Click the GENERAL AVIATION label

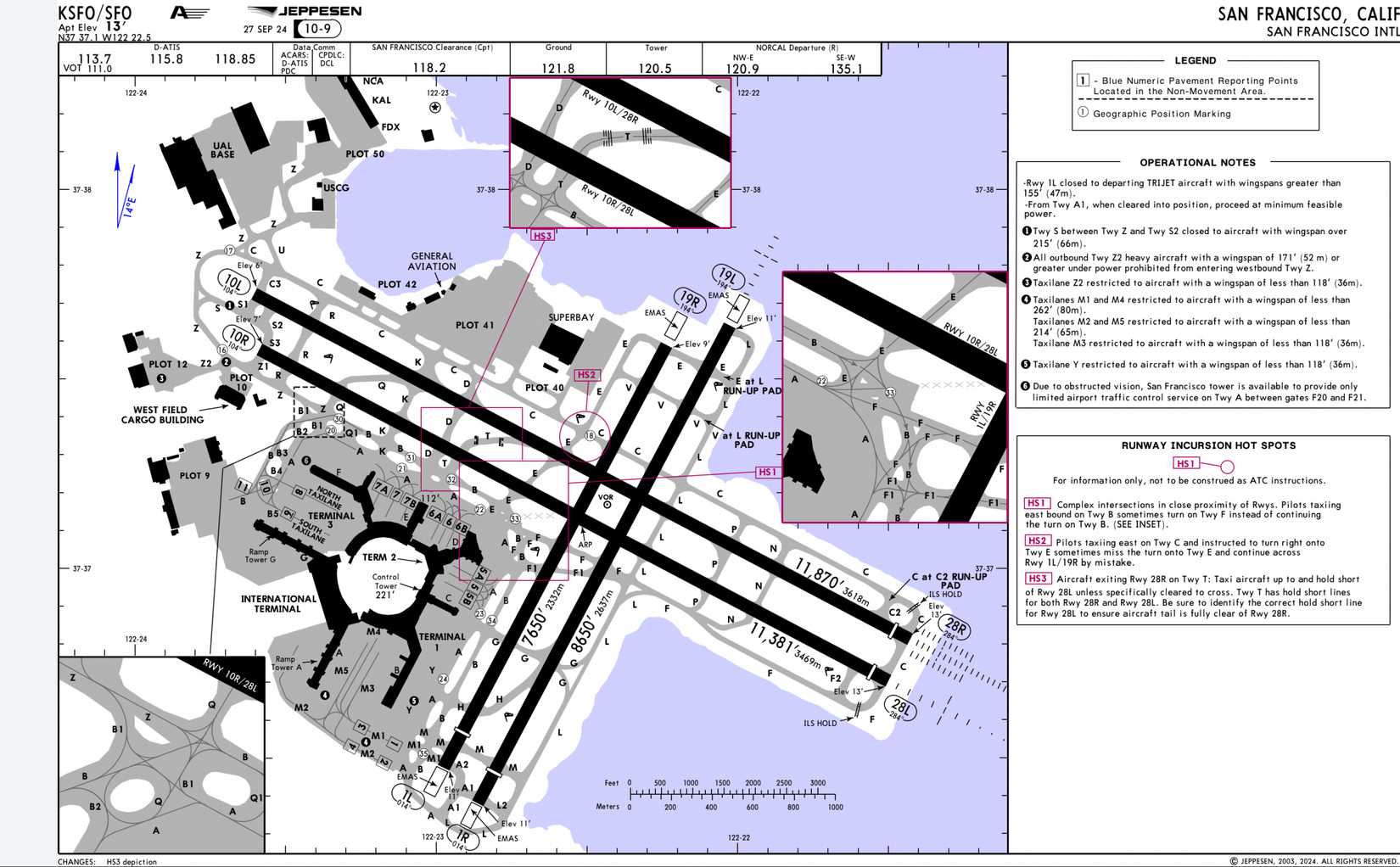point(432,261)
